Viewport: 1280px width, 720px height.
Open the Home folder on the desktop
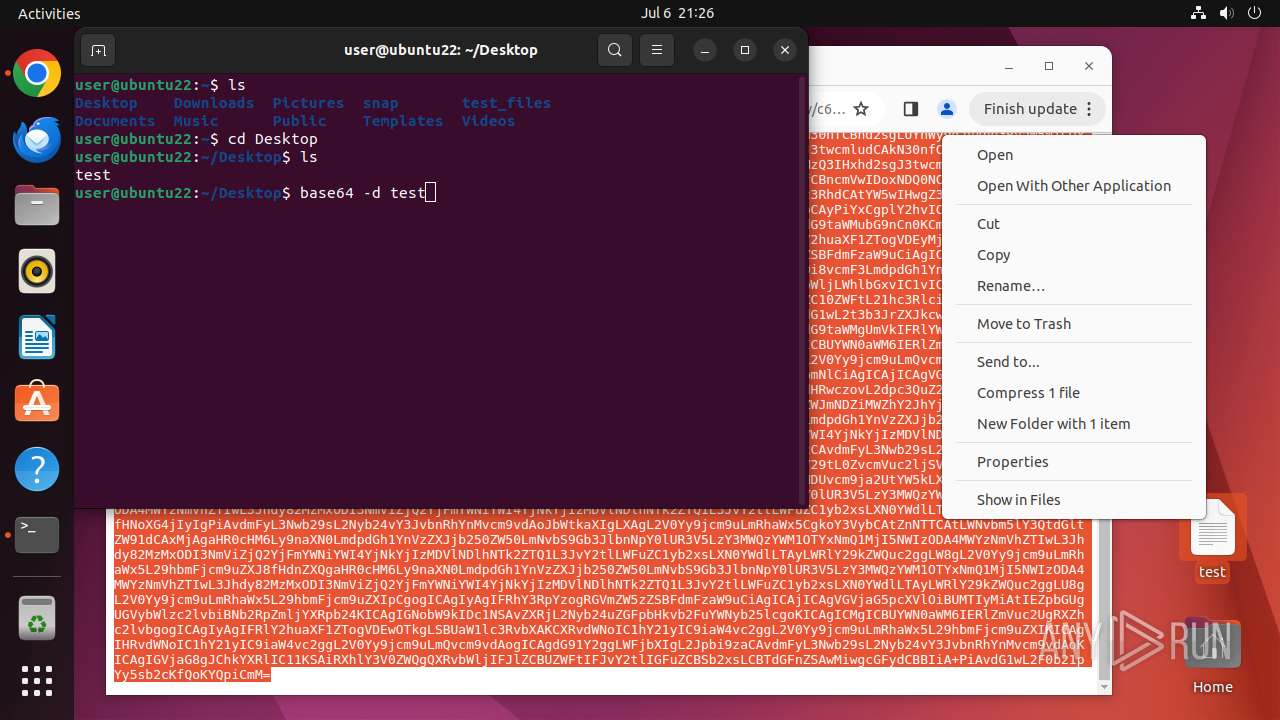coord(1212,655)
